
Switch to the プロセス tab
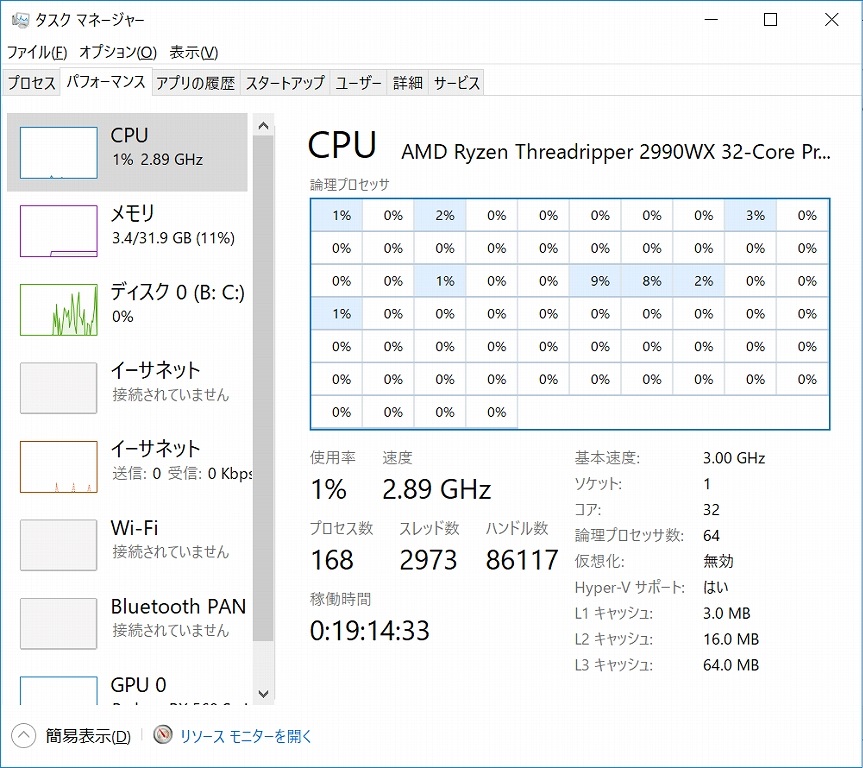[x=32, y=83]
